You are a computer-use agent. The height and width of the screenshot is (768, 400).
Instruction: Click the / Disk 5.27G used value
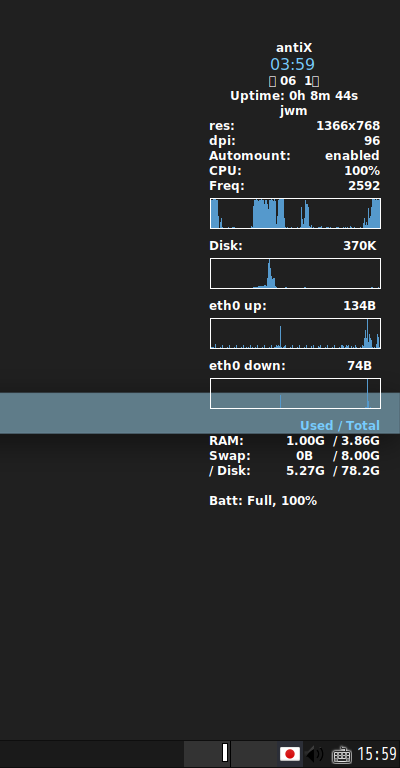point(305,471)
